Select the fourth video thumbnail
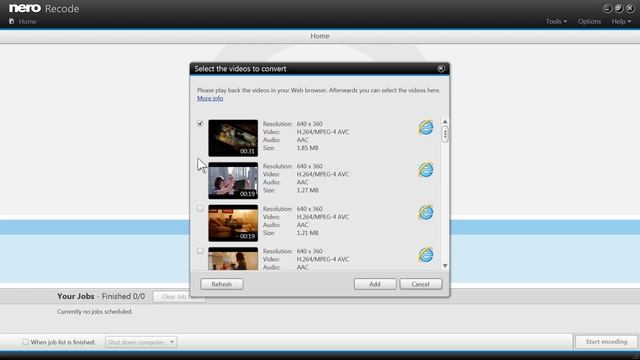This screenshot has width=640, height=360. 233,258
